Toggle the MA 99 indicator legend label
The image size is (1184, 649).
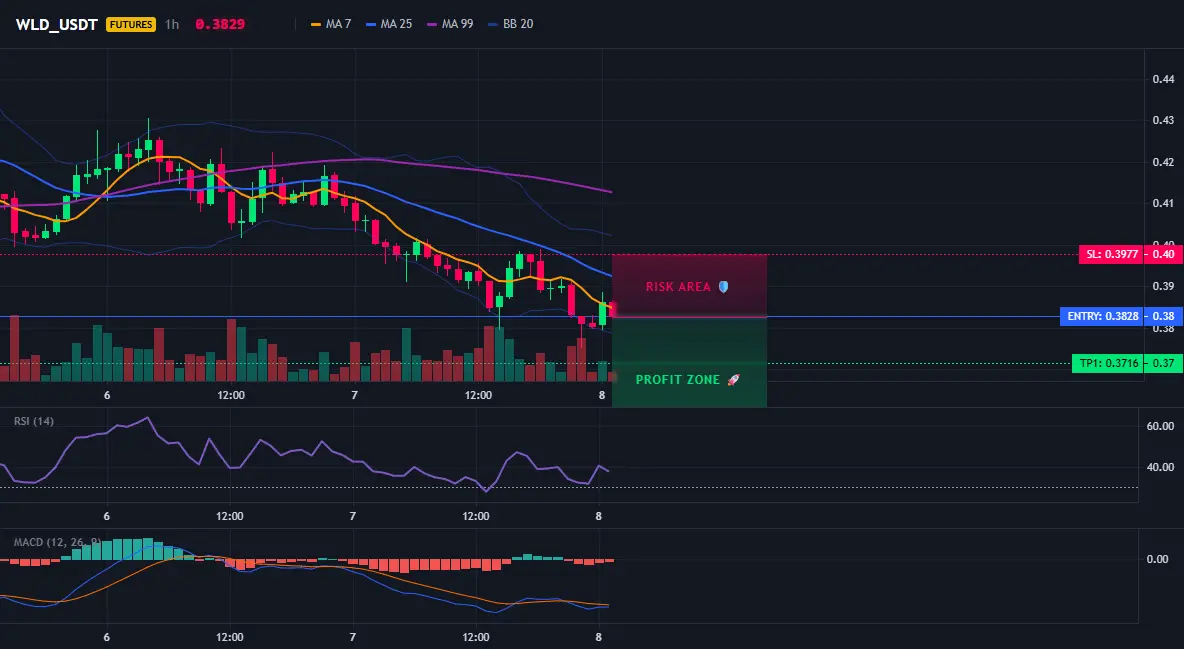pyautogui.click(x=458, y=24)
